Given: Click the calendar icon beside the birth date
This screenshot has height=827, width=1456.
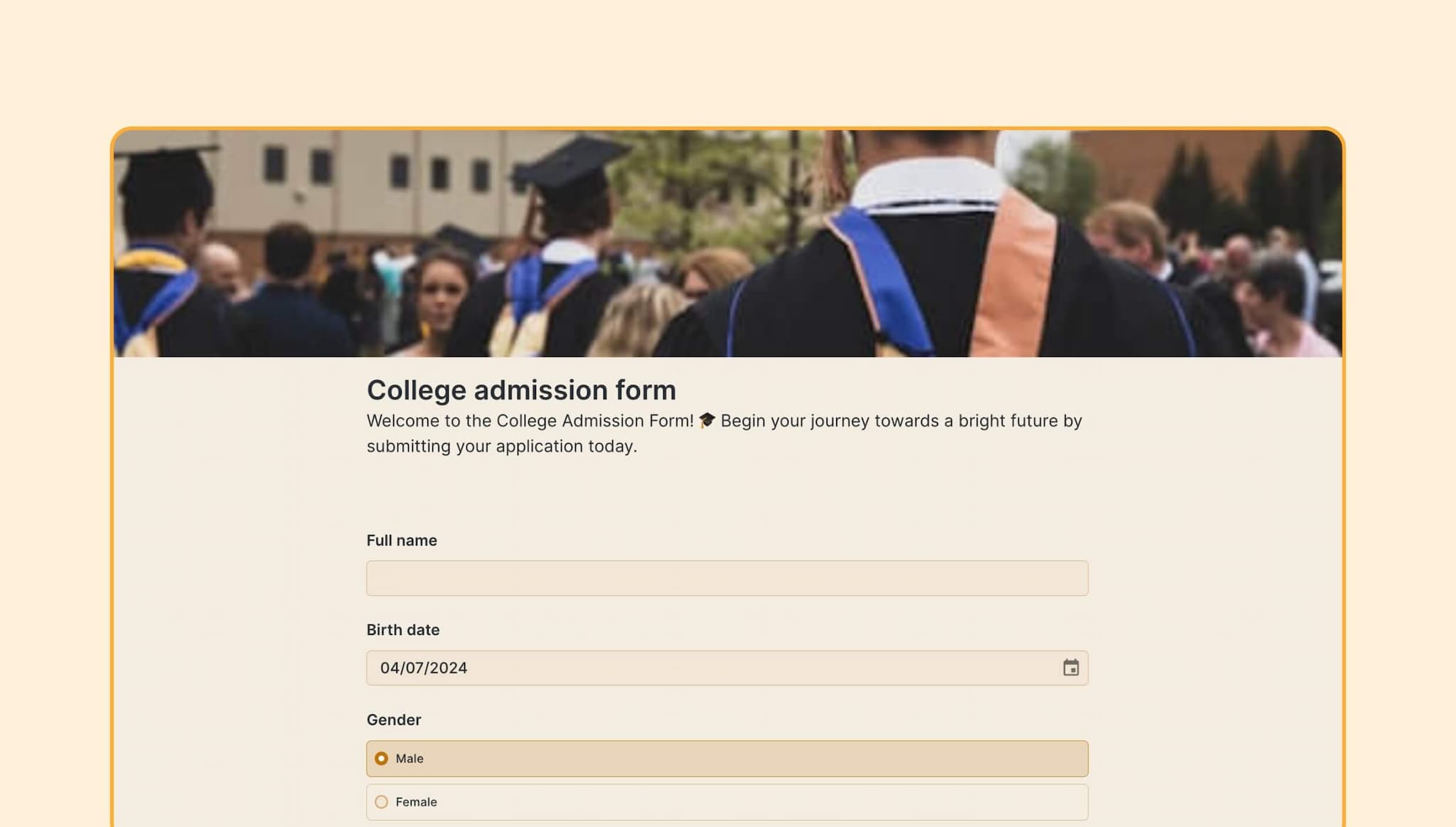Looking at the screenshot, I should pyautogui.click(x=1070, y=668).
